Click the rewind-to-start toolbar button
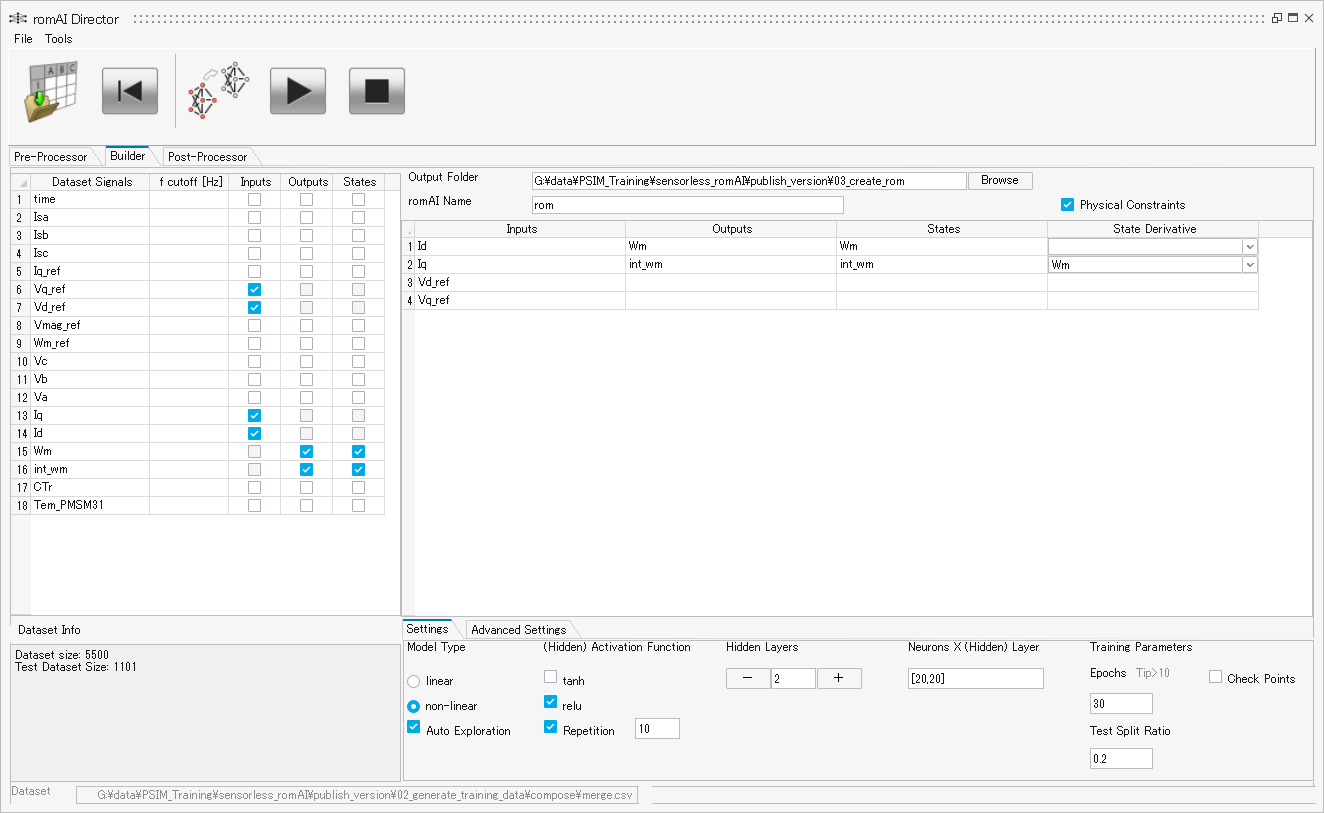Screen dimensions: 1324x813 (130, 91)
